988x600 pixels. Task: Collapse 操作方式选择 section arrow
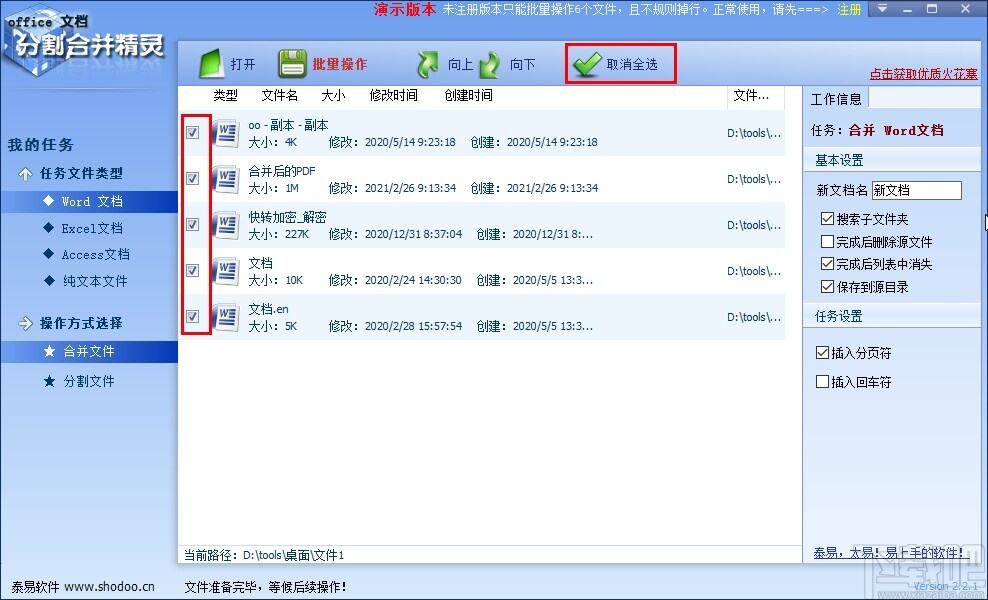coord(25,323)
